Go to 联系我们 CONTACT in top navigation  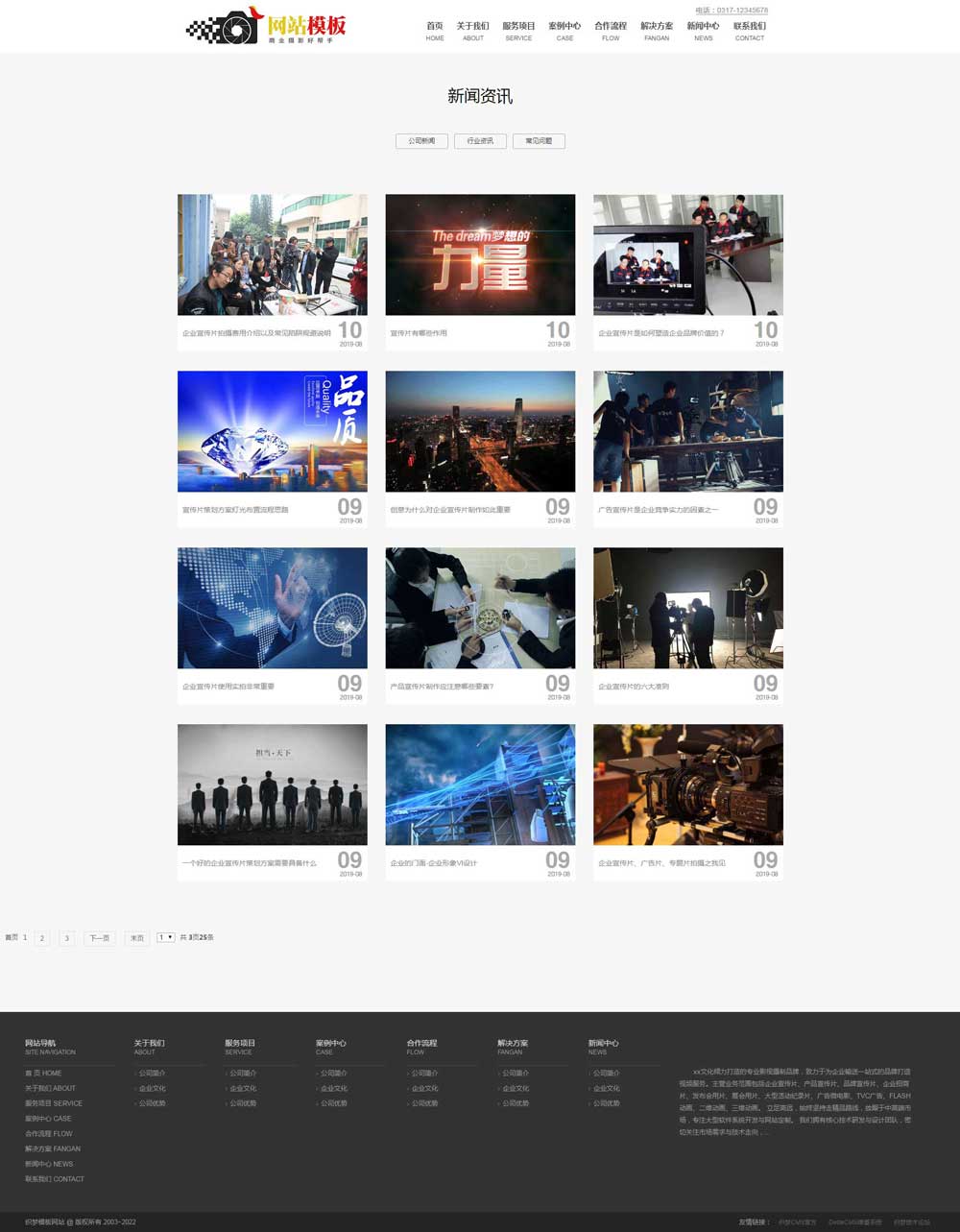coord(750,31)
